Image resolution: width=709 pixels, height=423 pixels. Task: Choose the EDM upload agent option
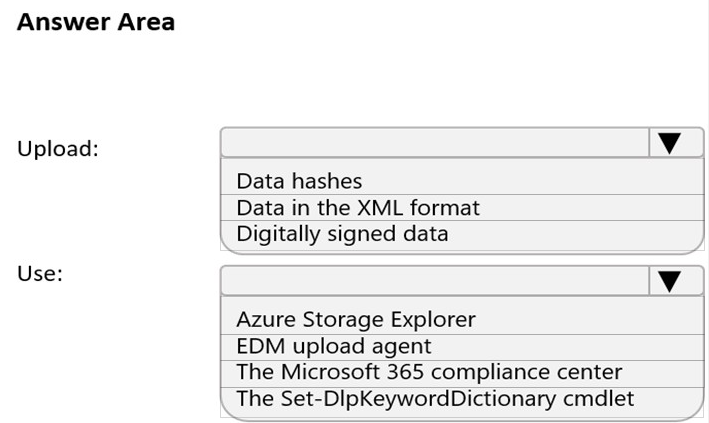tap(334, 346)
